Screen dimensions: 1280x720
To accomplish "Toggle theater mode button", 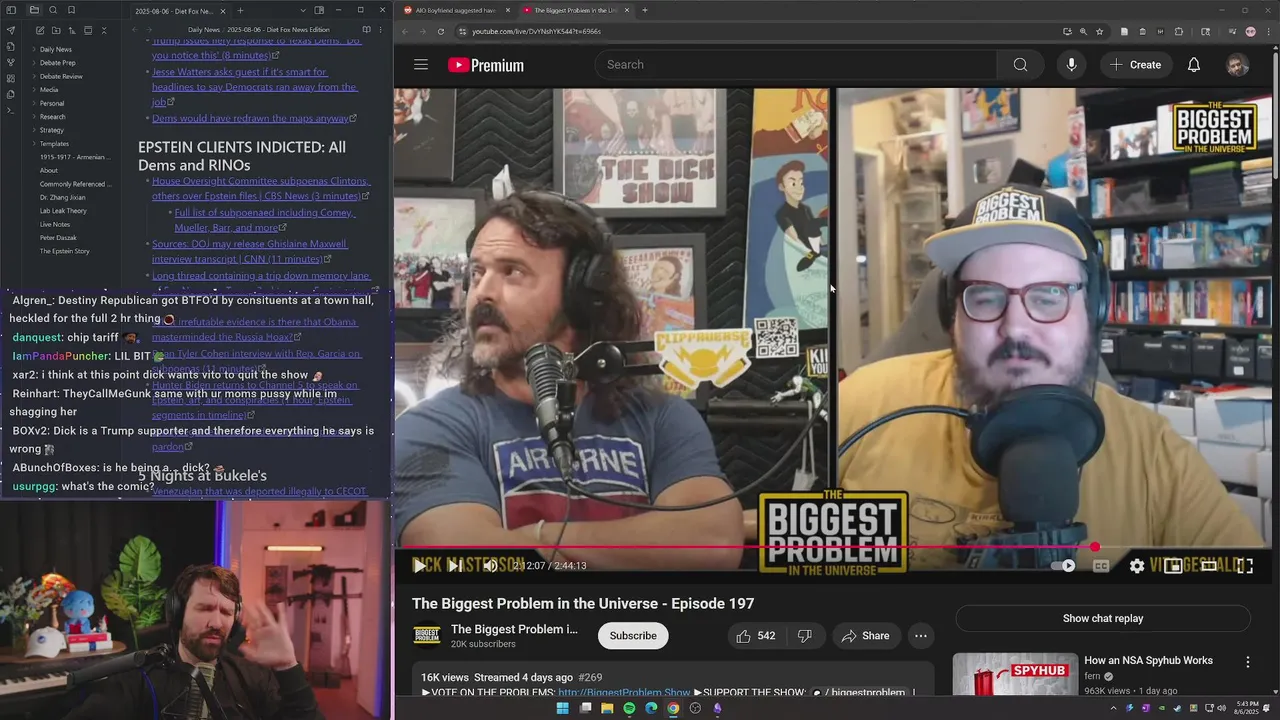I will pyautogui.click(x=1209, y=566).
